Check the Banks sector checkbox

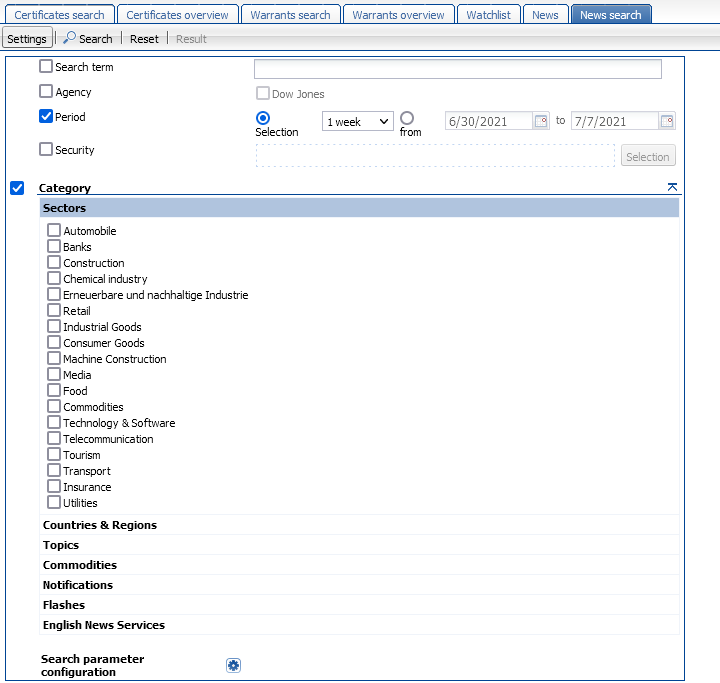(x=54, y=247)
